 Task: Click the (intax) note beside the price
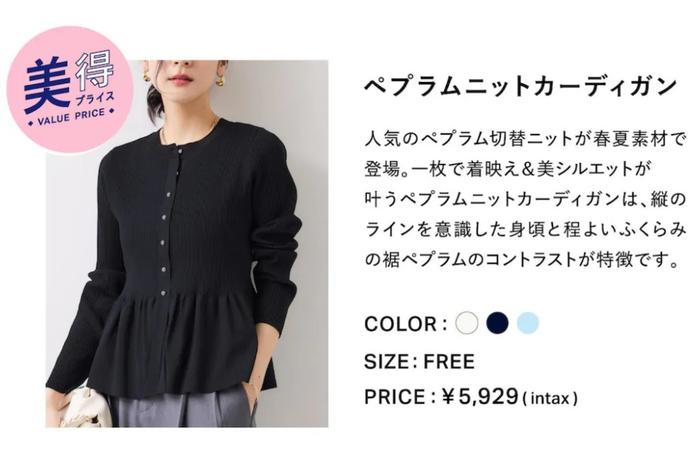(550, 398)
